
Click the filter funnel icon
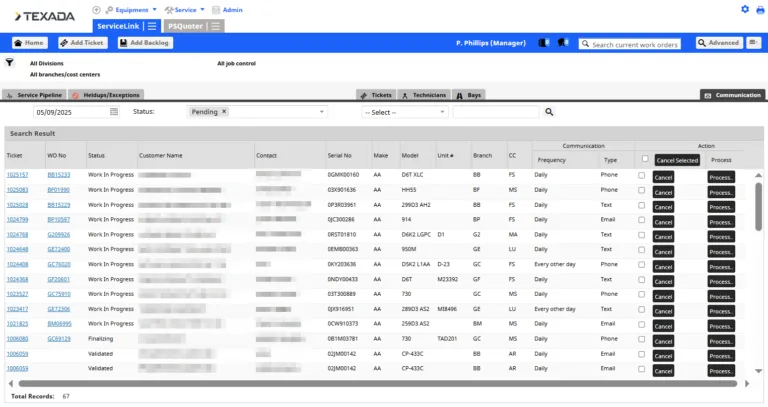pos(10,62)
